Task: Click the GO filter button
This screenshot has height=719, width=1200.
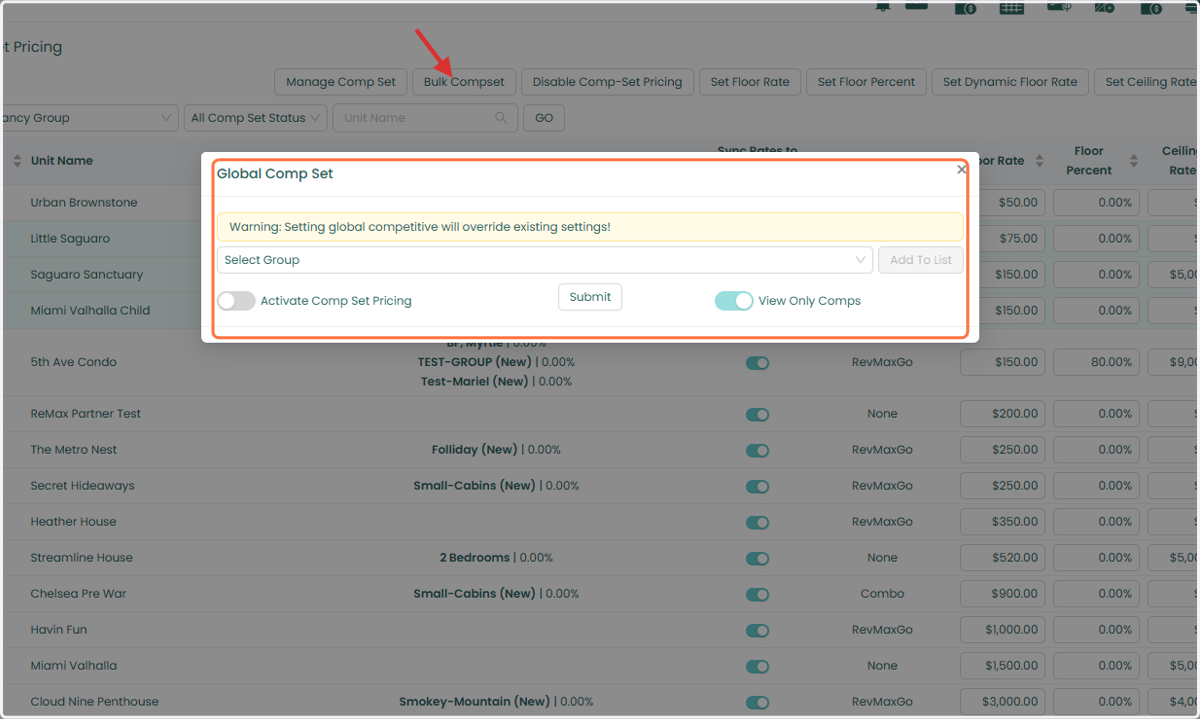Action: point(544,118)
